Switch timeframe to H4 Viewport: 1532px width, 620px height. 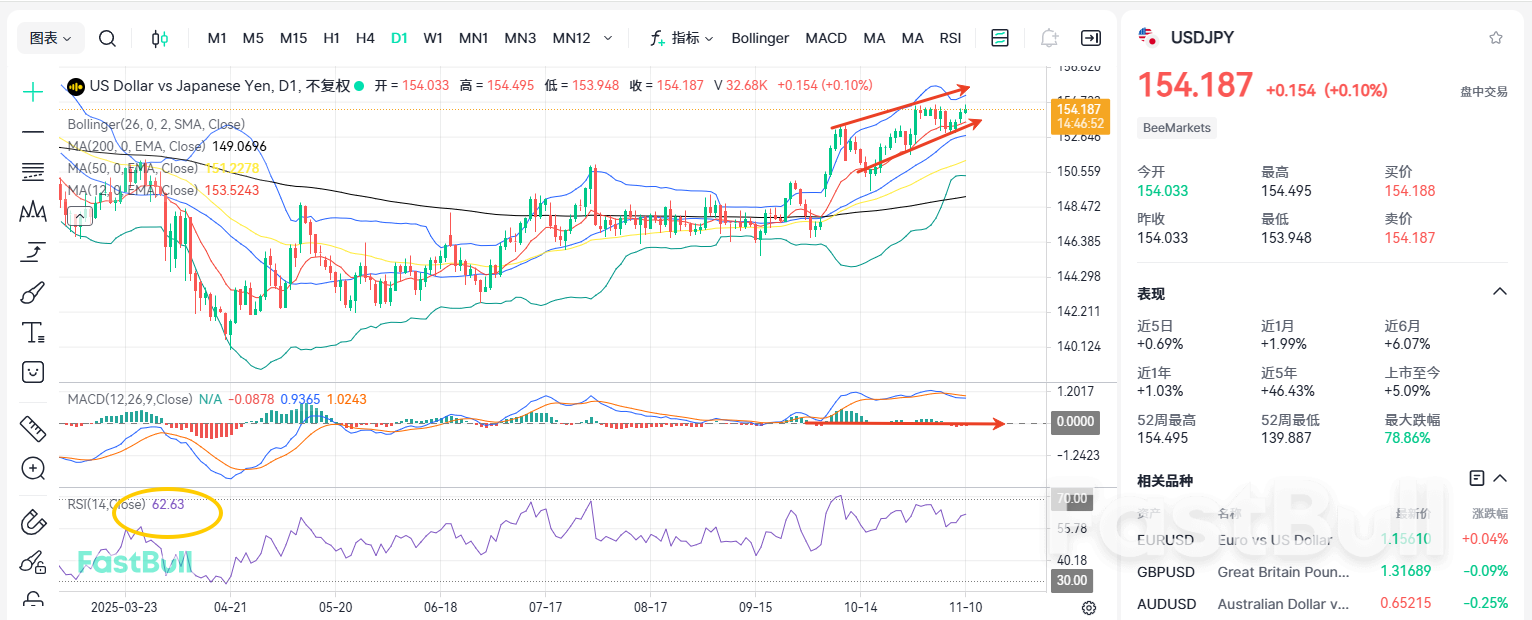(365, 38)
